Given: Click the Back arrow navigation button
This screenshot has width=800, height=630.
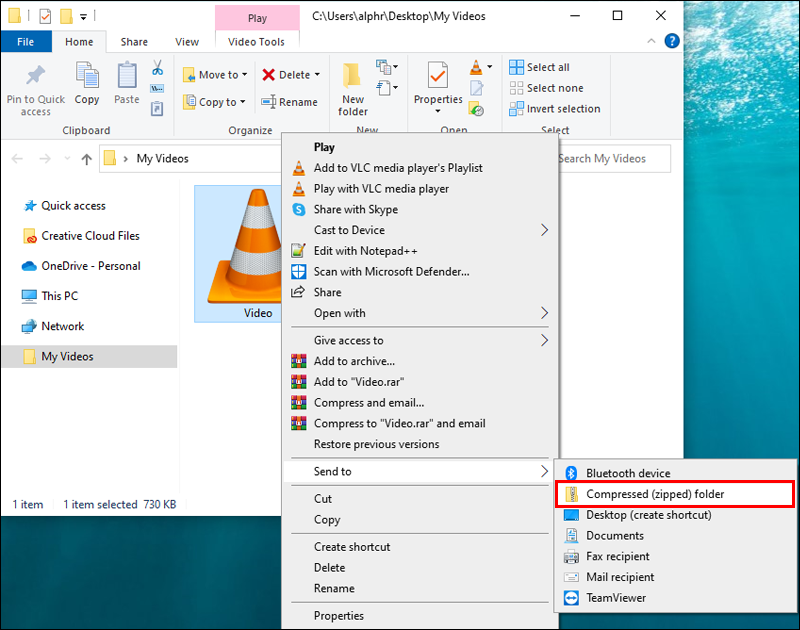Looking at the screenshot, I should click(17, 159).
